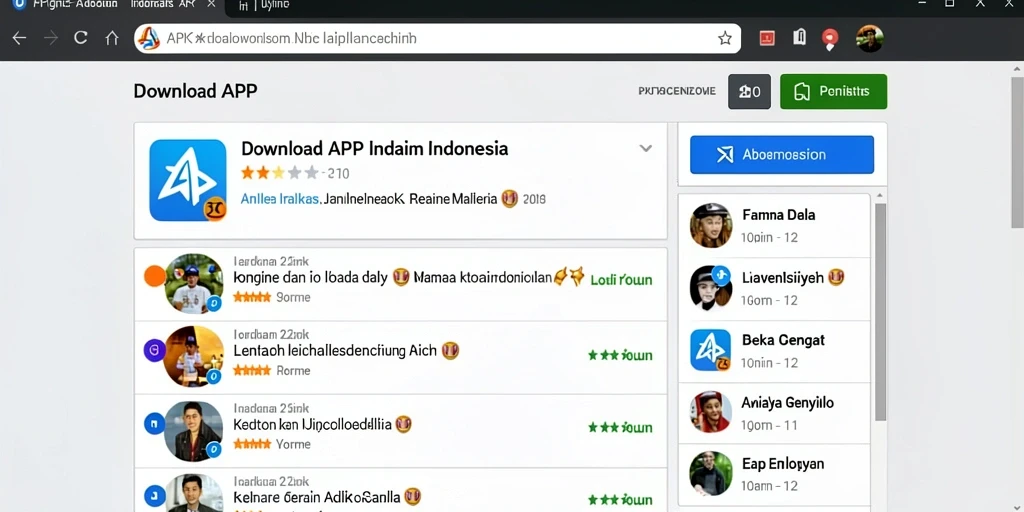Click the PKRACENIZOME label
This screenshot has width=1024, height=512.
coord(677,91)
